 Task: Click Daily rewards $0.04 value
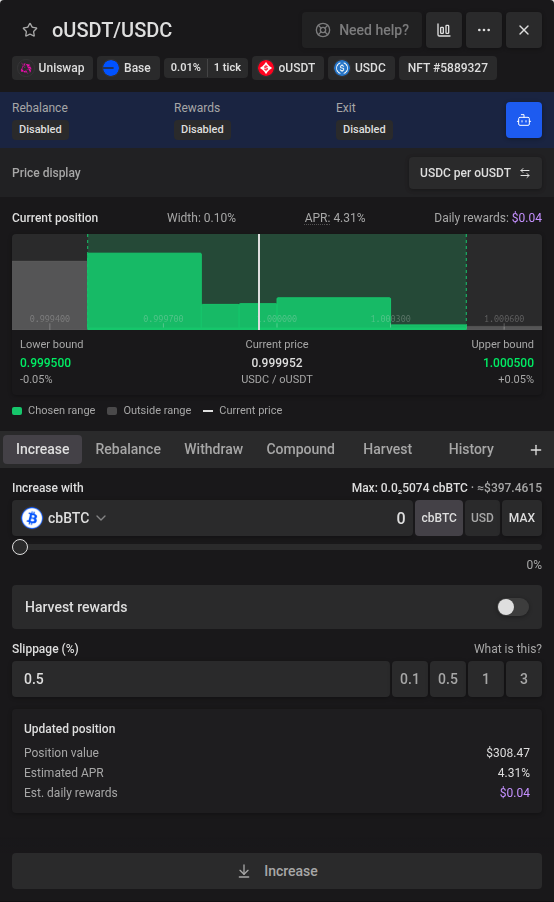527,218
